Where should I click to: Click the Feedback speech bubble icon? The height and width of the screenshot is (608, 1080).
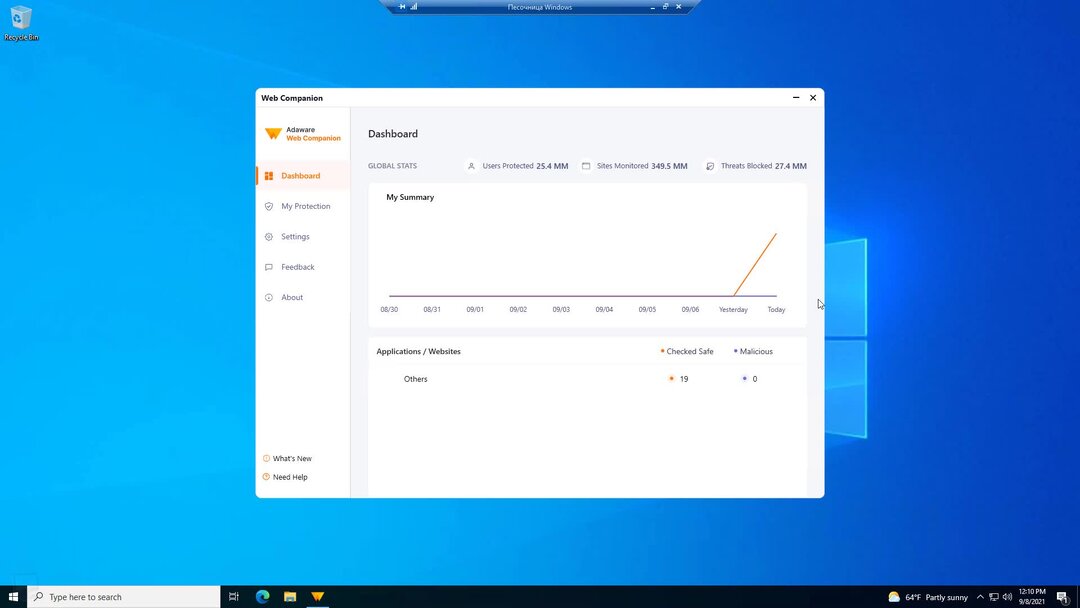coord(269,267)
